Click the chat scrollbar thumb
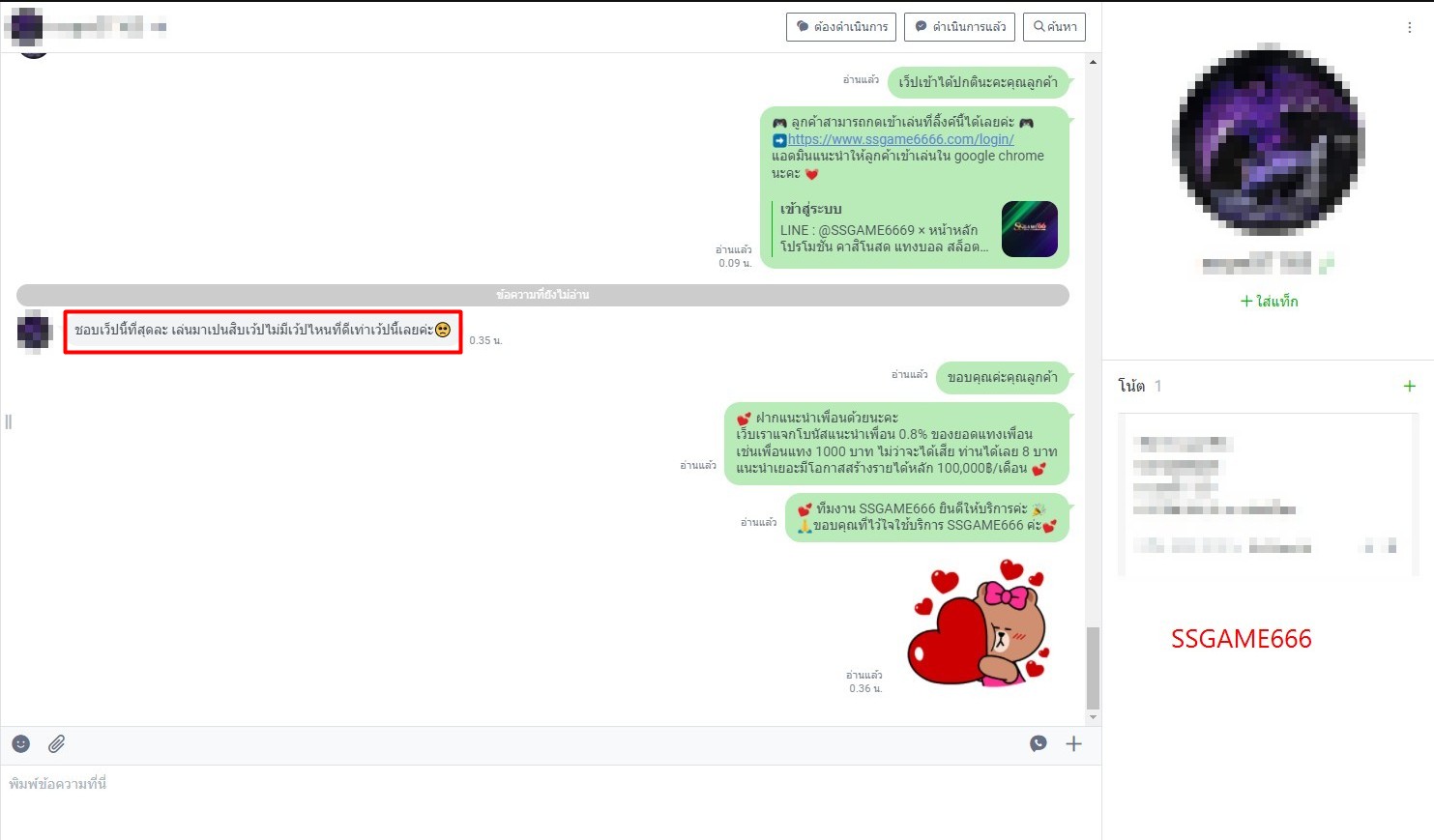This screenshot has width=1434, height=840. 1093,667
